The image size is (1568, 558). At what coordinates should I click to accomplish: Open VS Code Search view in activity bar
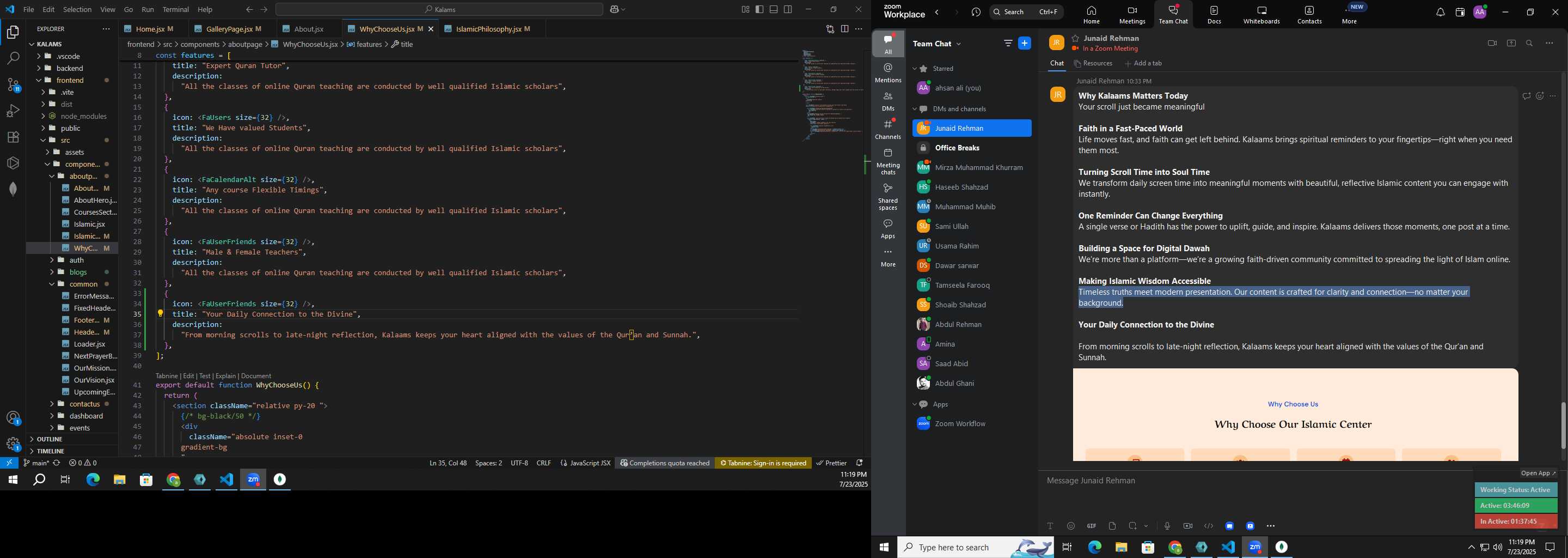(x=13, y=58)
